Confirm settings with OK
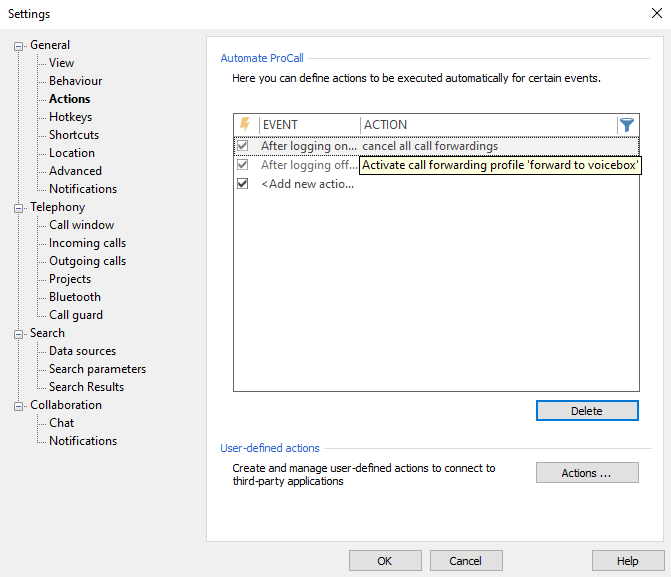The width and height of the screenshot is (671, 577). (x=384, y=561)
